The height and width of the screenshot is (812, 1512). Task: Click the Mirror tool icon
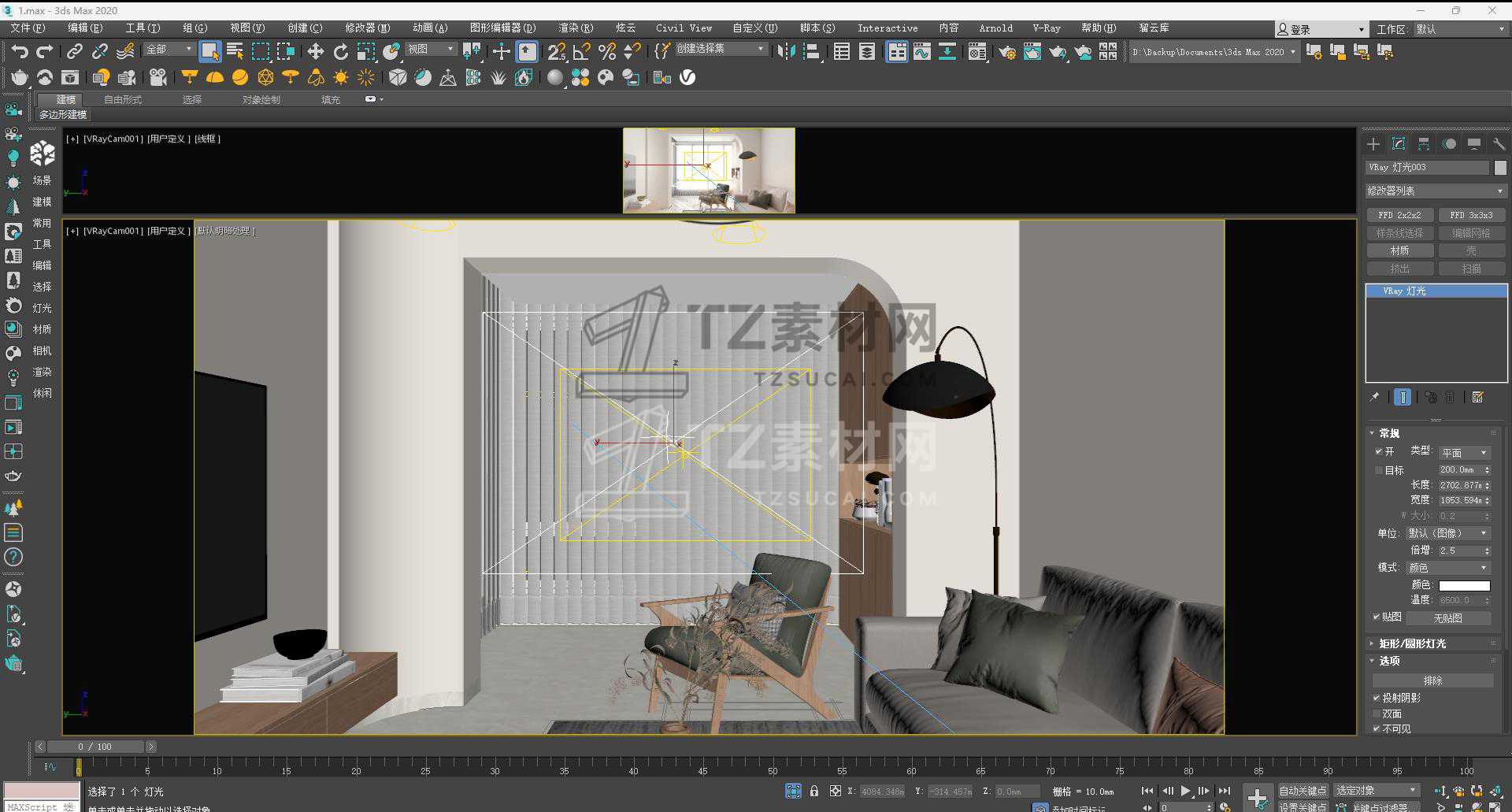click(x=785, y=52)
